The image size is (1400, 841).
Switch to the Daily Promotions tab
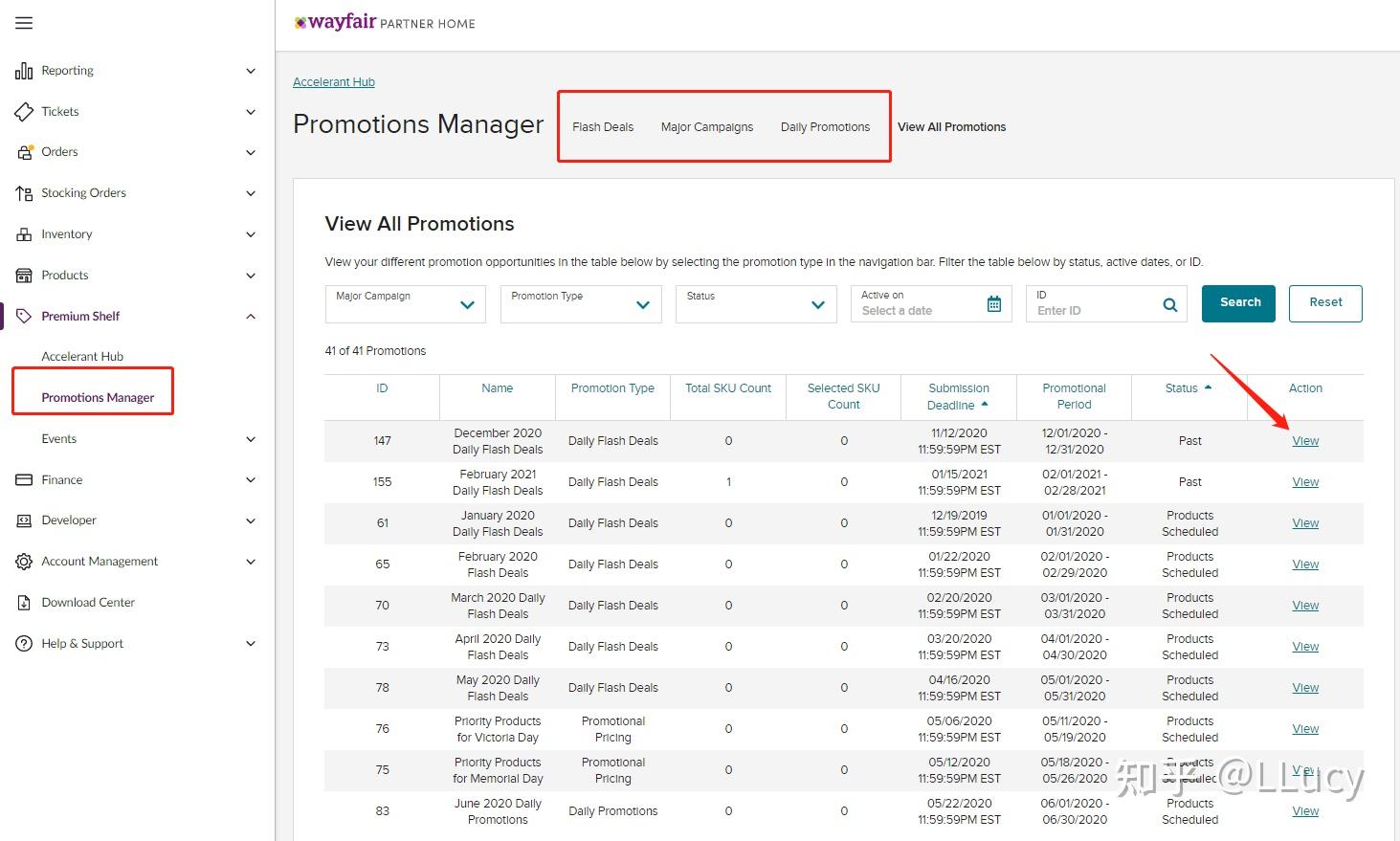tap(825, 127)
